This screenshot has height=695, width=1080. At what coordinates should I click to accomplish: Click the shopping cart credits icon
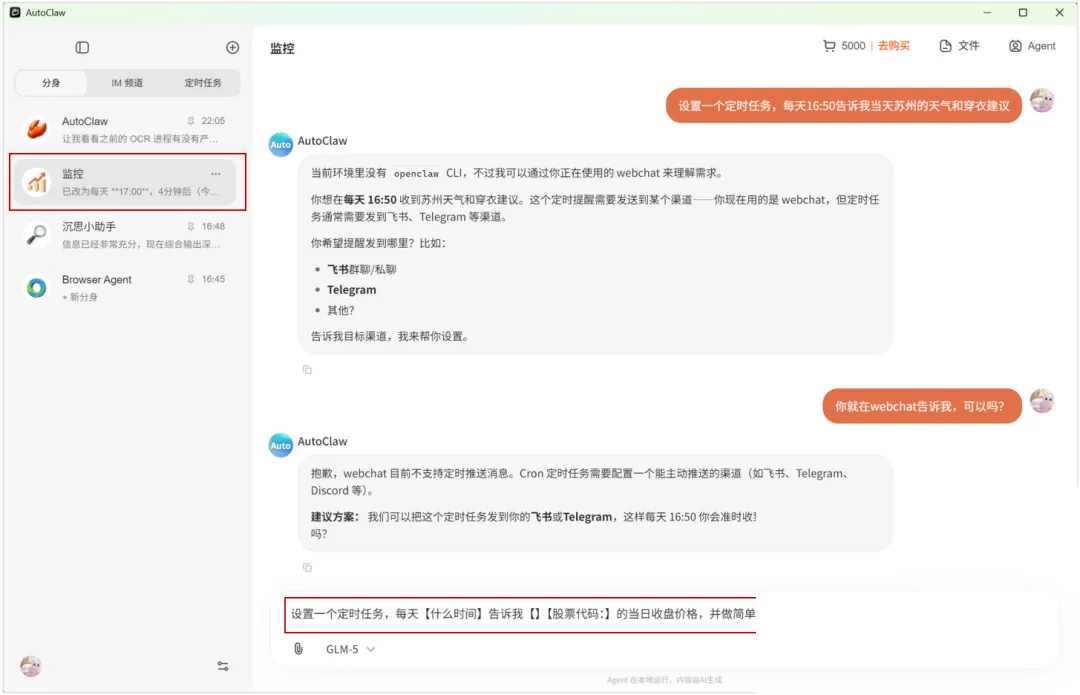[829, 45]
